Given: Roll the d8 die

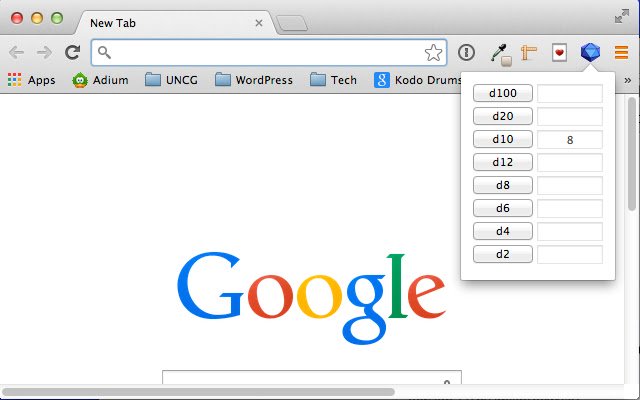Looking at the screenshot, I should tap(503, 185).
